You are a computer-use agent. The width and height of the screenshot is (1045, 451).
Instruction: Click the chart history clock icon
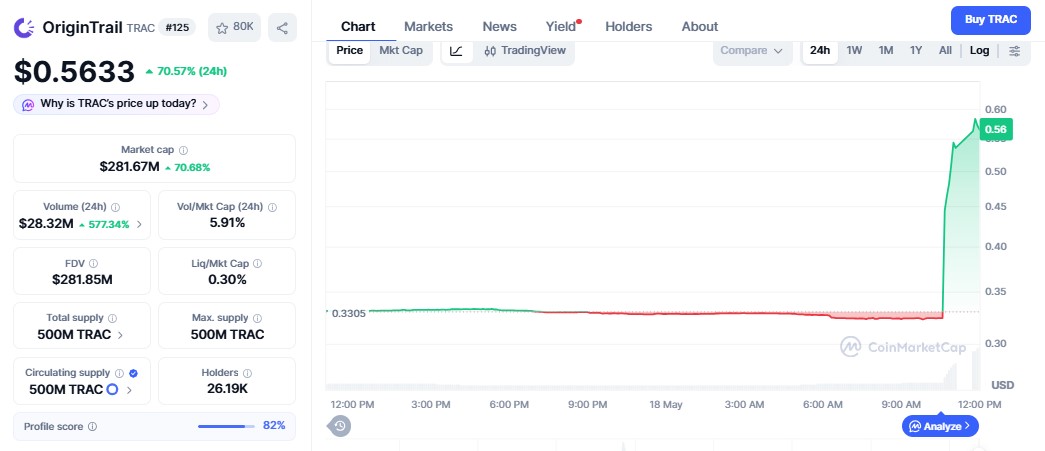click(340, 426)
